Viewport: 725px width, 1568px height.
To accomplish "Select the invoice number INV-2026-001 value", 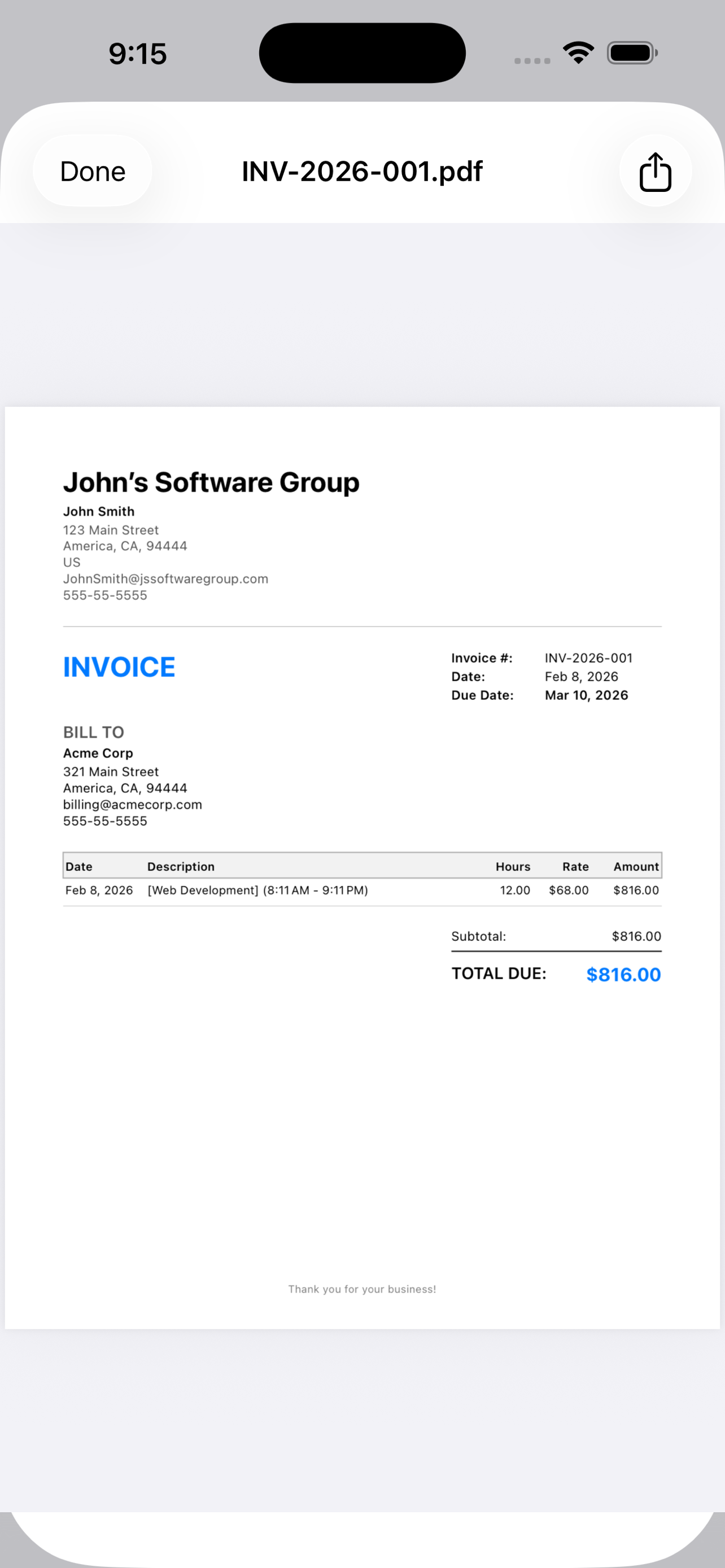I will click(x=589, y=658).
